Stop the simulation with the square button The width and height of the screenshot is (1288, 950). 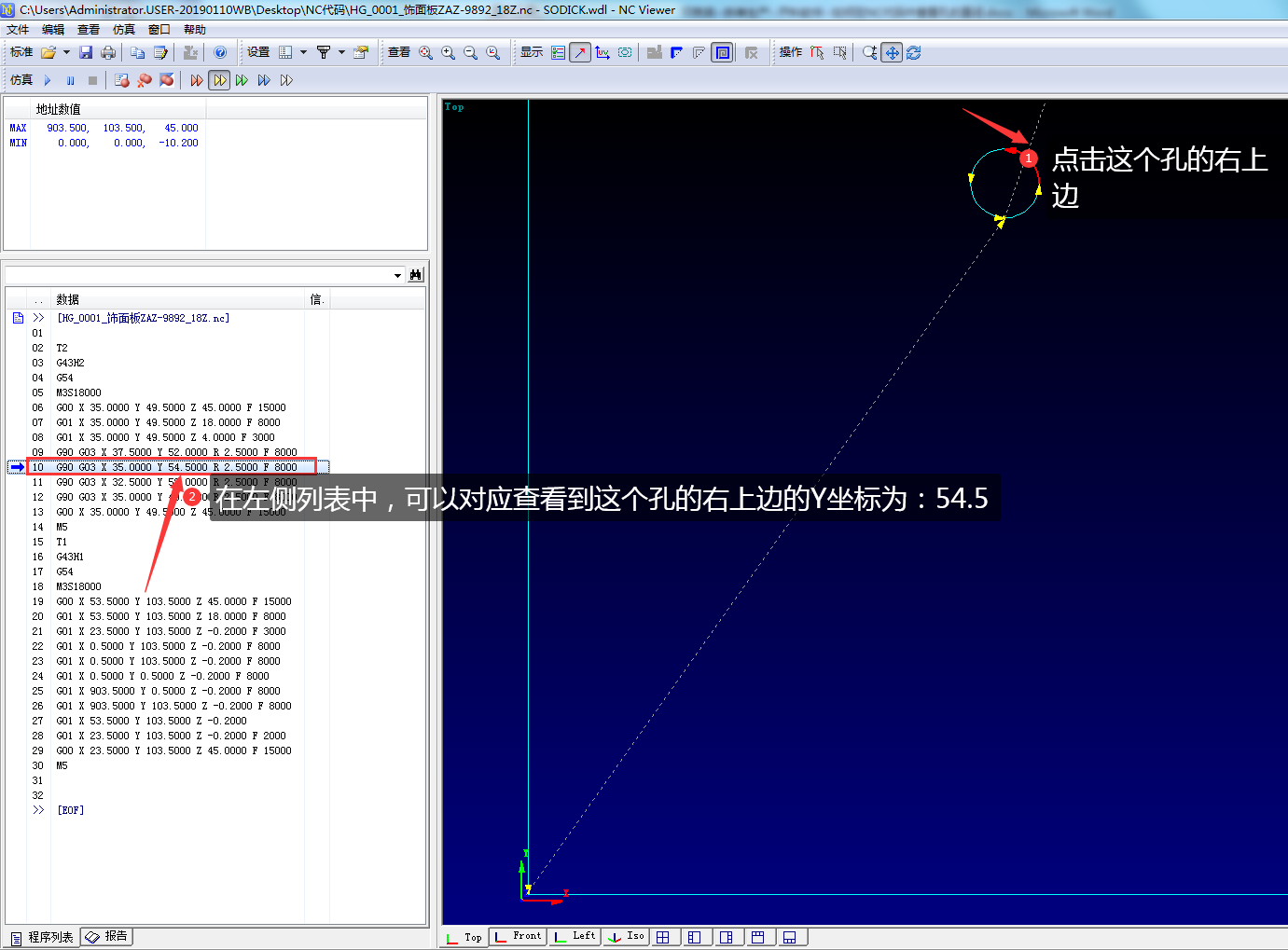92,80
